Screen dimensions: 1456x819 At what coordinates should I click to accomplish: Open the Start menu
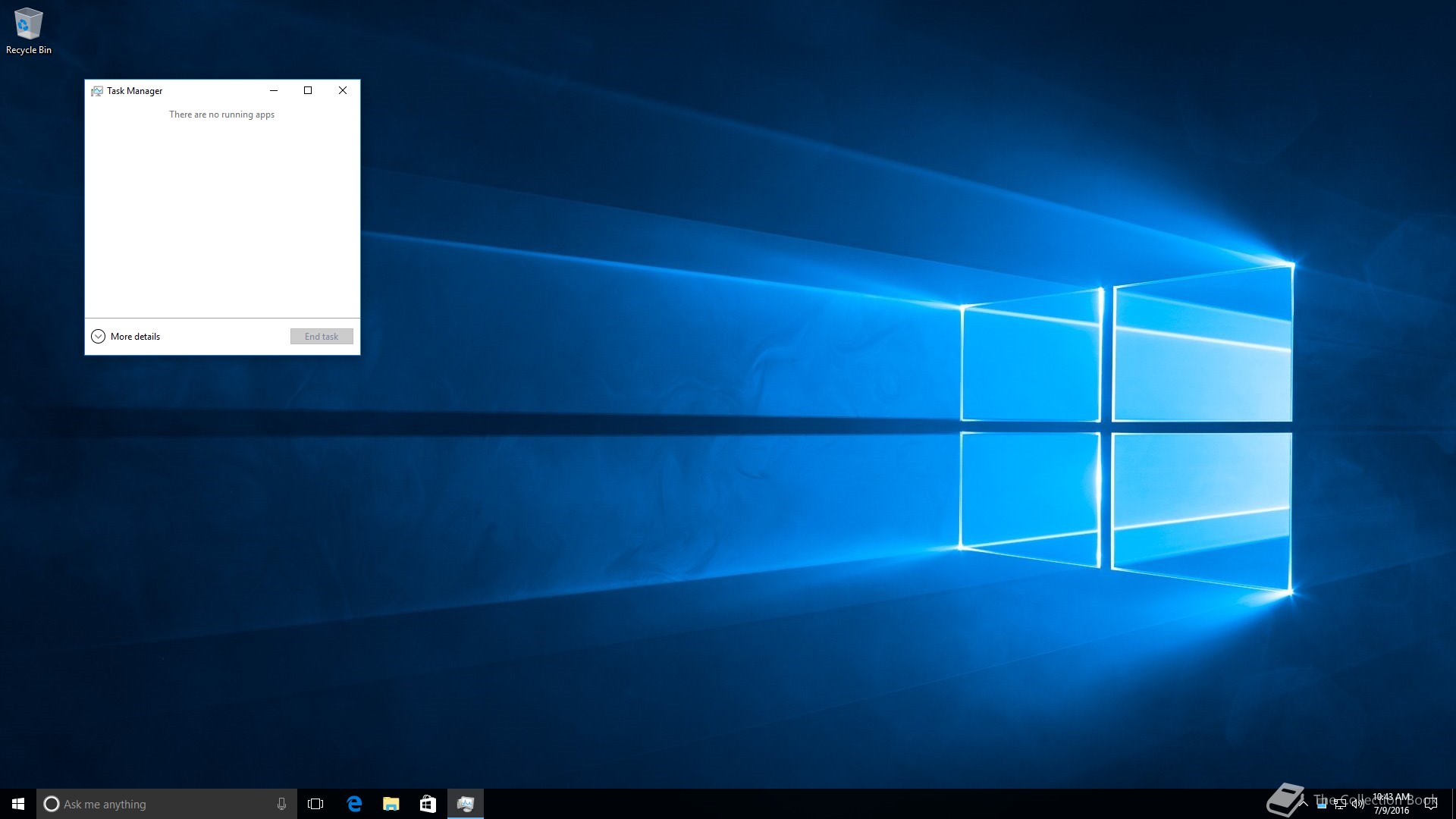click(18, 804)
